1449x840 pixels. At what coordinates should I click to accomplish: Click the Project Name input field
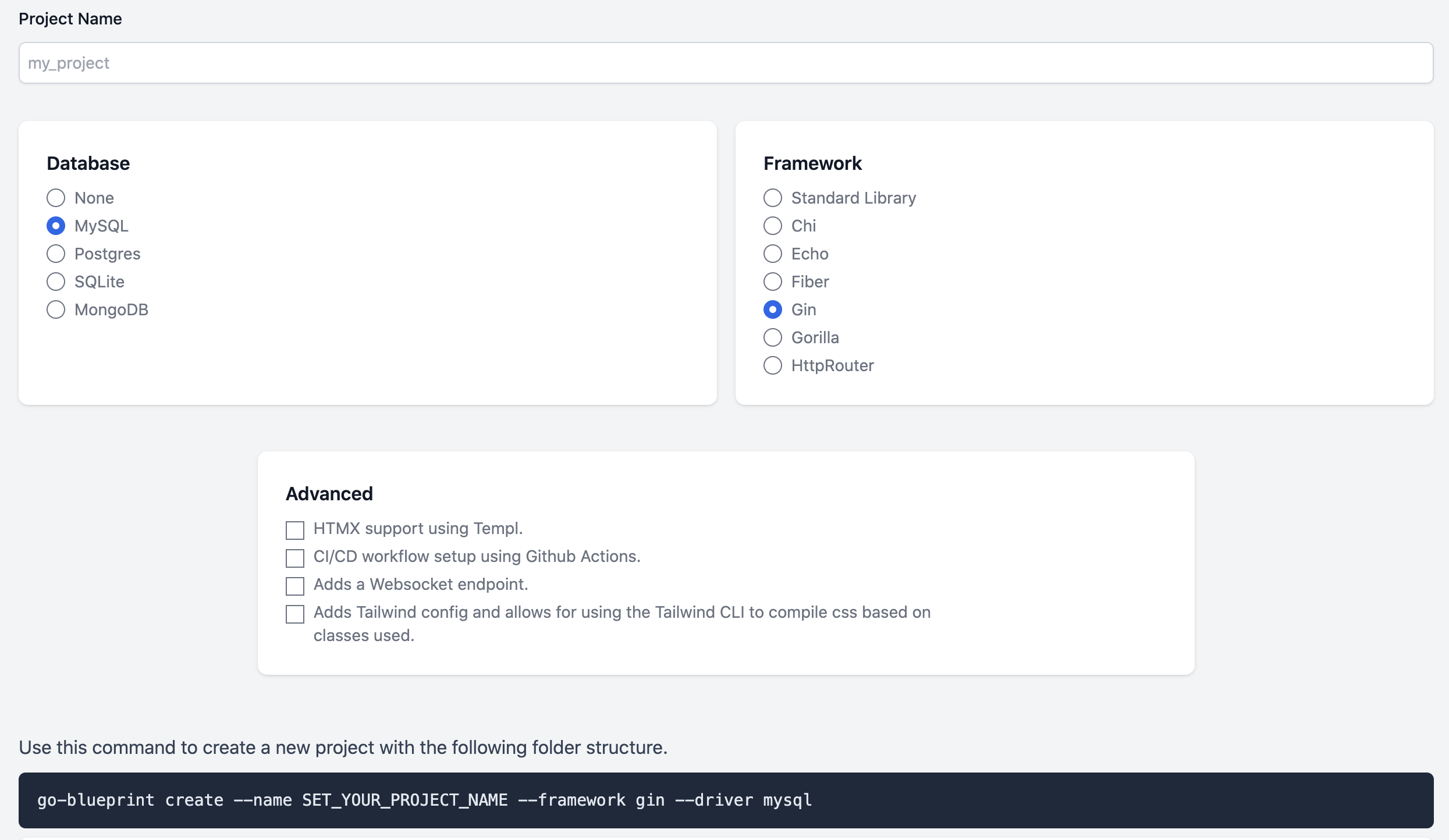pos(725,63)
